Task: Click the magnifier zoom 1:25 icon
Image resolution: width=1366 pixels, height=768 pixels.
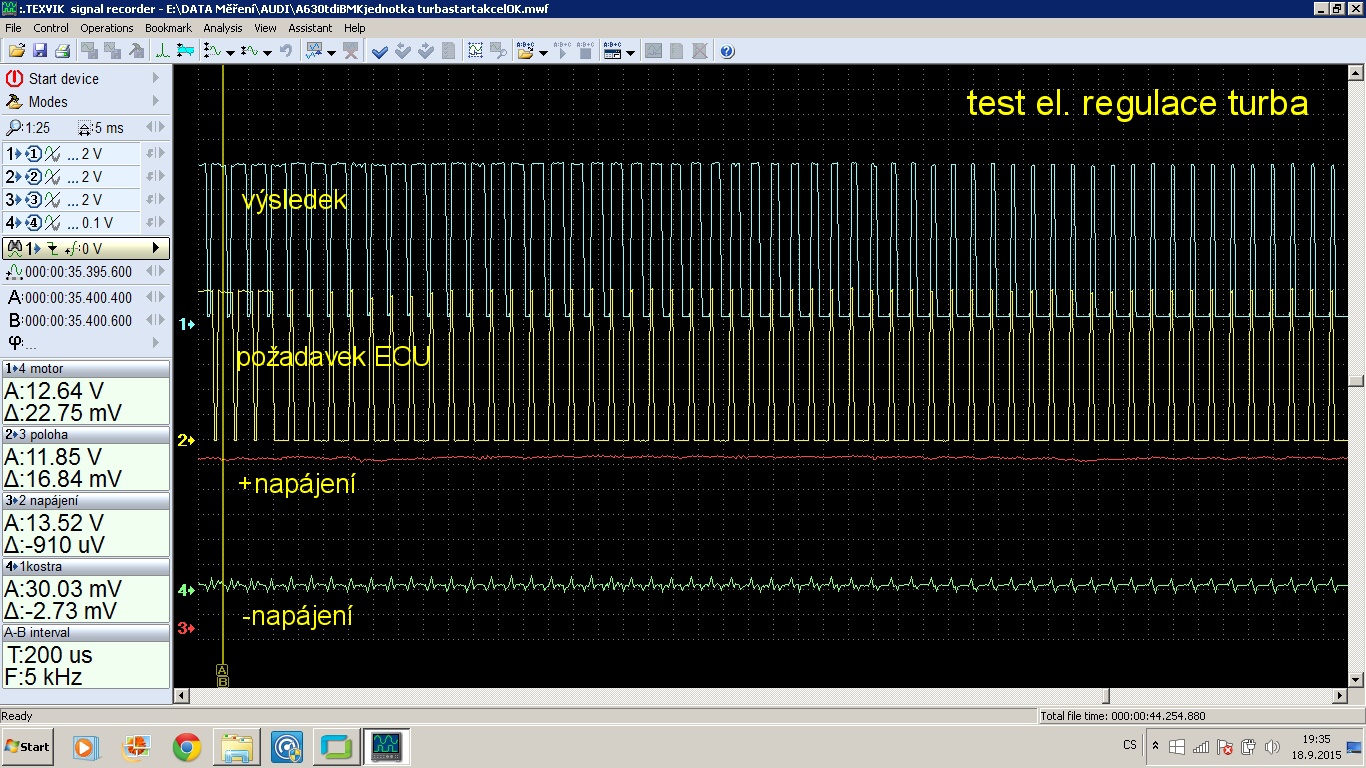Action: tap(13, 128)
